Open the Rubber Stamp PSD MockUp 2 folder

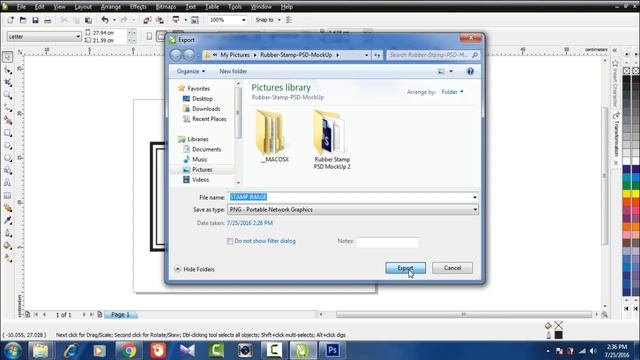tap(331, 140)
